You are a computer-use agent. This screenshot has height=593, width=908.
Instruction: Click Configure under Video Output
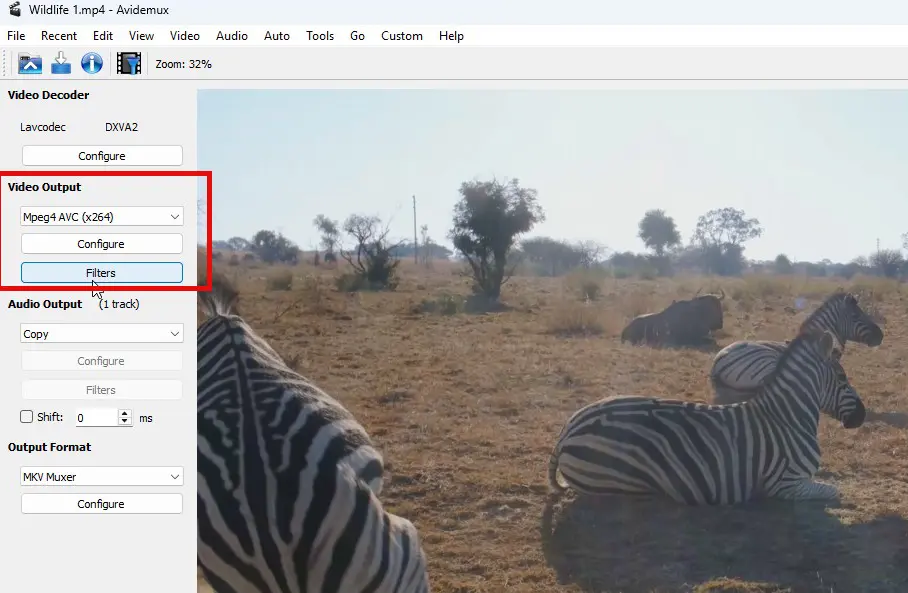click(x=102, y=244)
